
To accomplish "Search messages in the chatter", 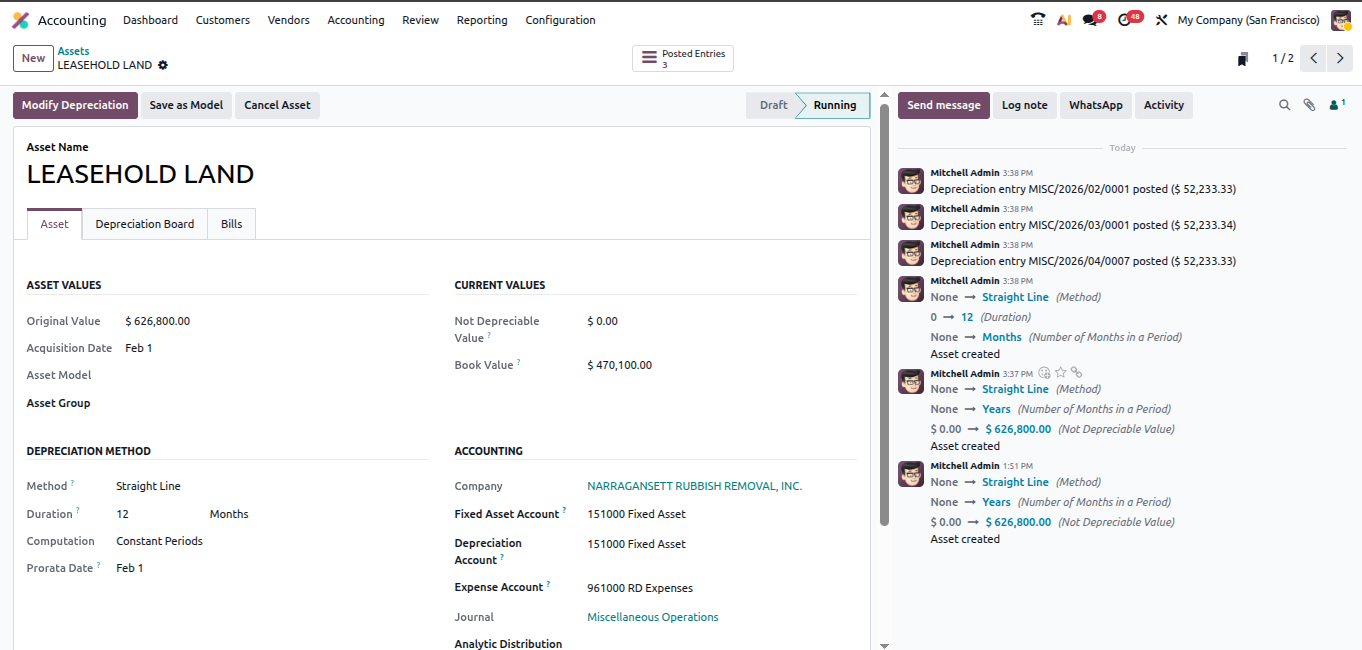I will coord(1285,105).
